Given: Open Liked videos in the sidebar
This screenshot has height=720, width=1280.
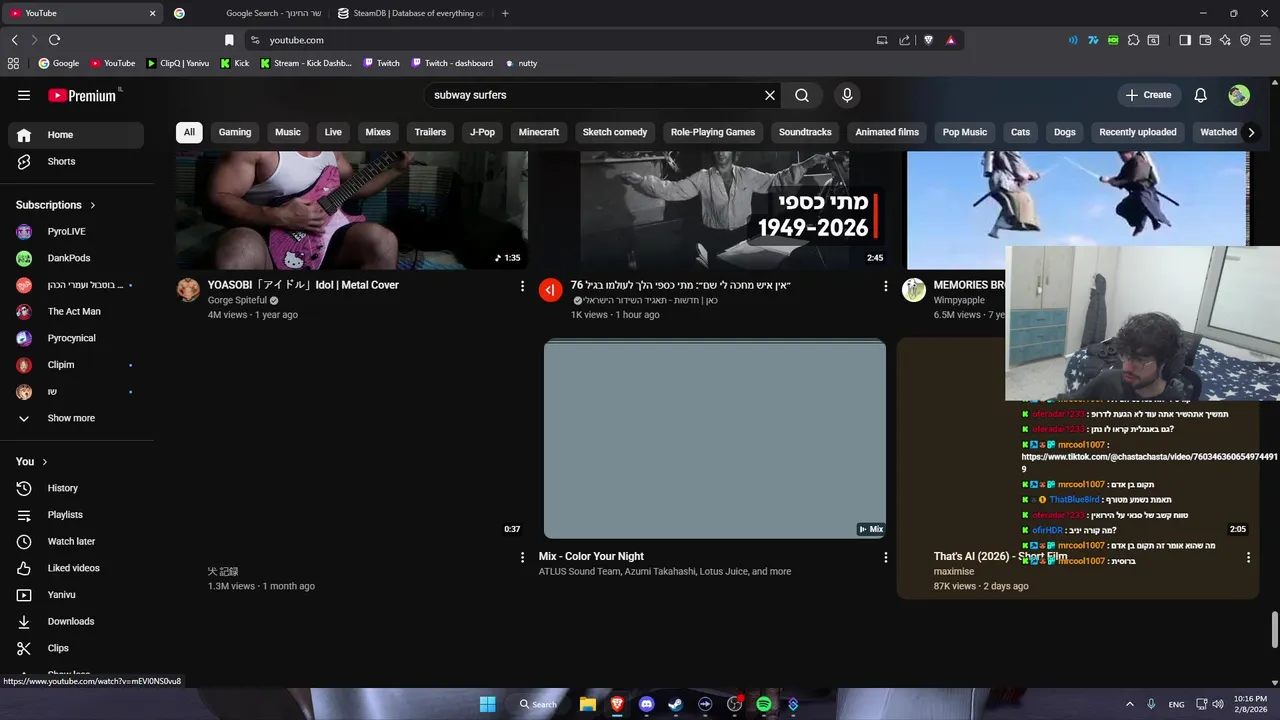Looking at the screenshot, I should point(76,568).
